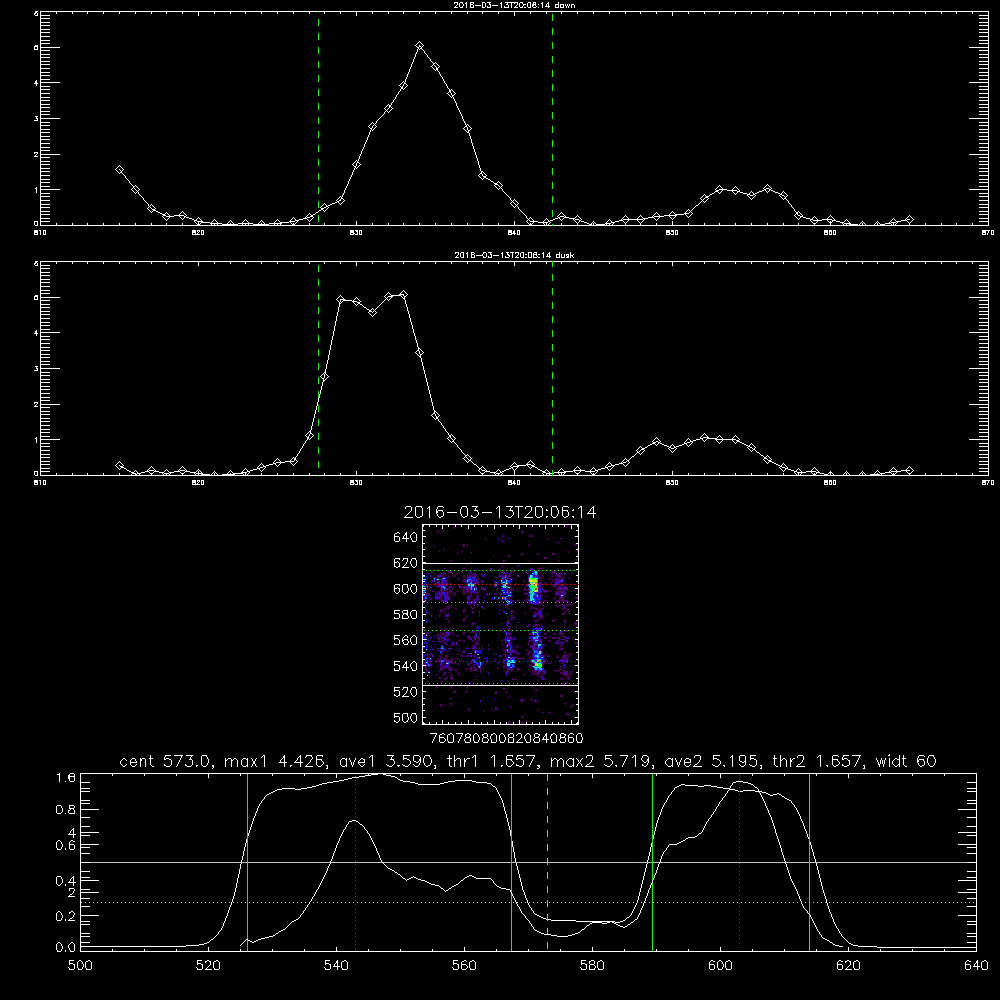The image size is (1000, 1000).
Task: Select the right green dashed line in dawn plot
Action: (x=552, y=119)
